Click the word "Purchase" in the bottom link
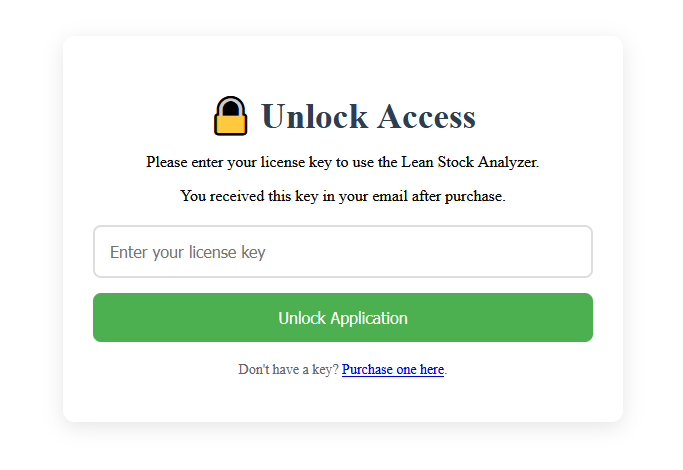The width and height of the screenshot is (683, 470). (x=368, y=370)
